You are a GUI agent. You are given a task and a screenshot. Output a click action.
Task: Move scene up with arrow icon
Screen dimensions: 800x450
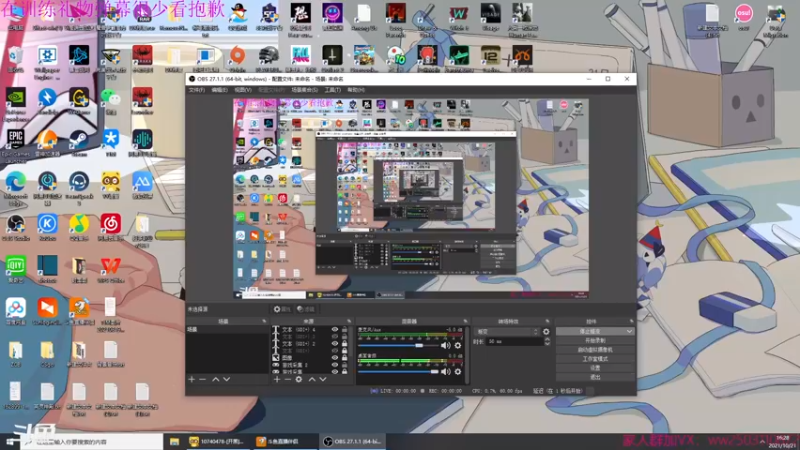click(215, 380)
